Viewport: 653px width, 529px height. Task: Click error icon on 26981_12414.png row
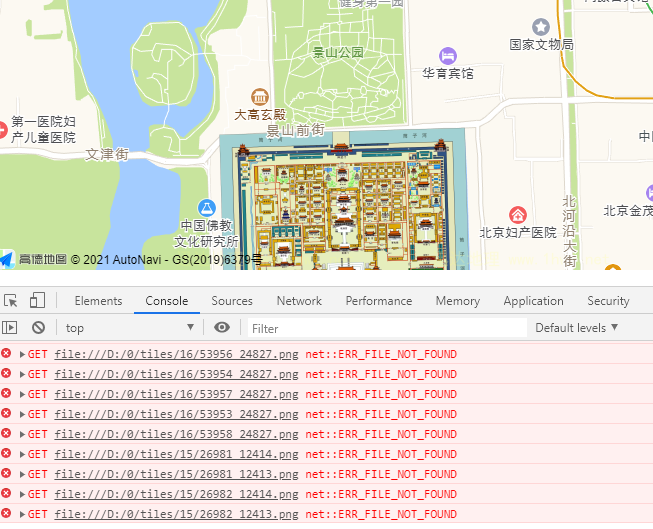click(6, 453)
